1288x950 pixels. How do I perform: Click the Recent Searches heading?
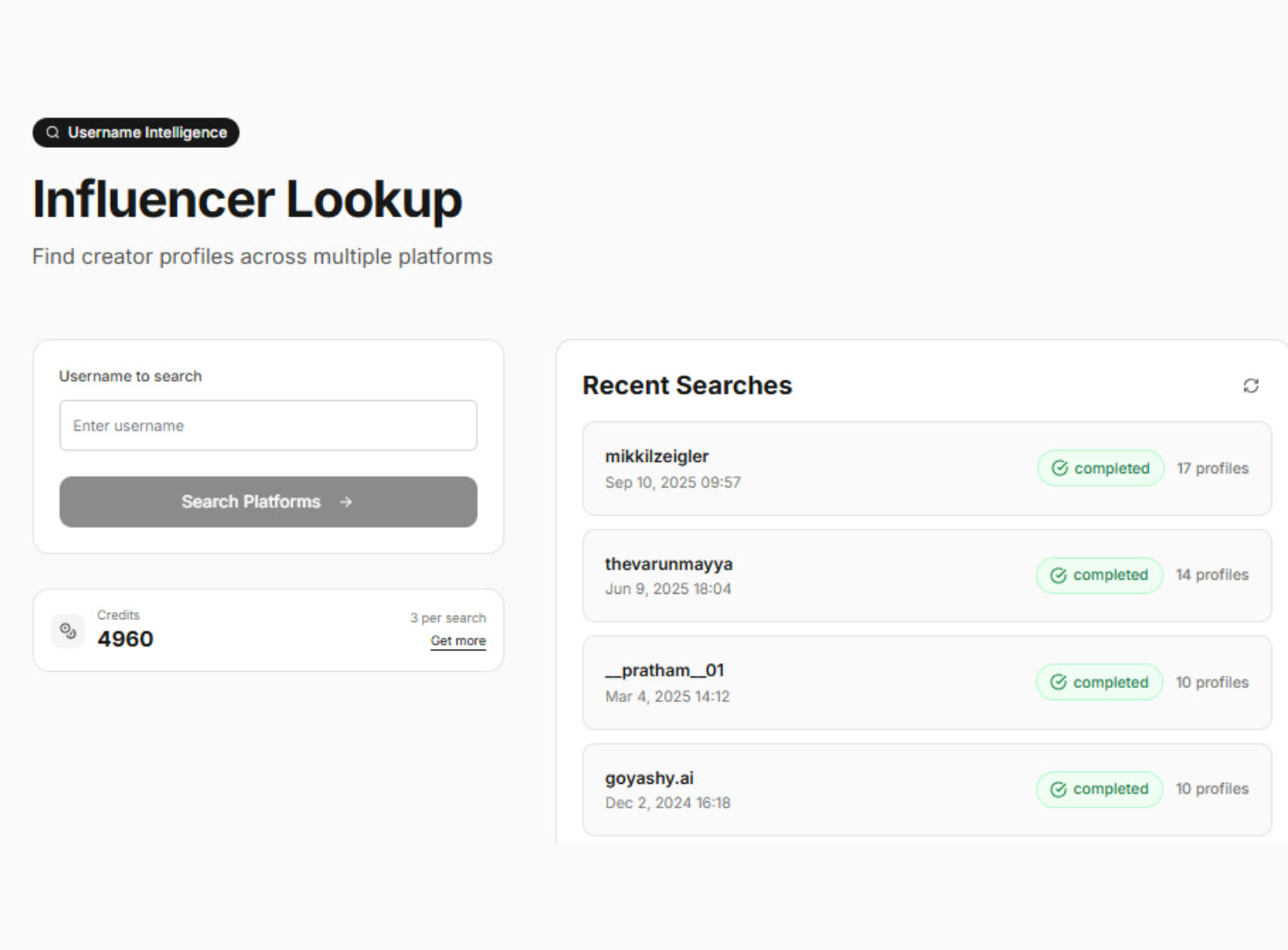click(x=687, y=385)
